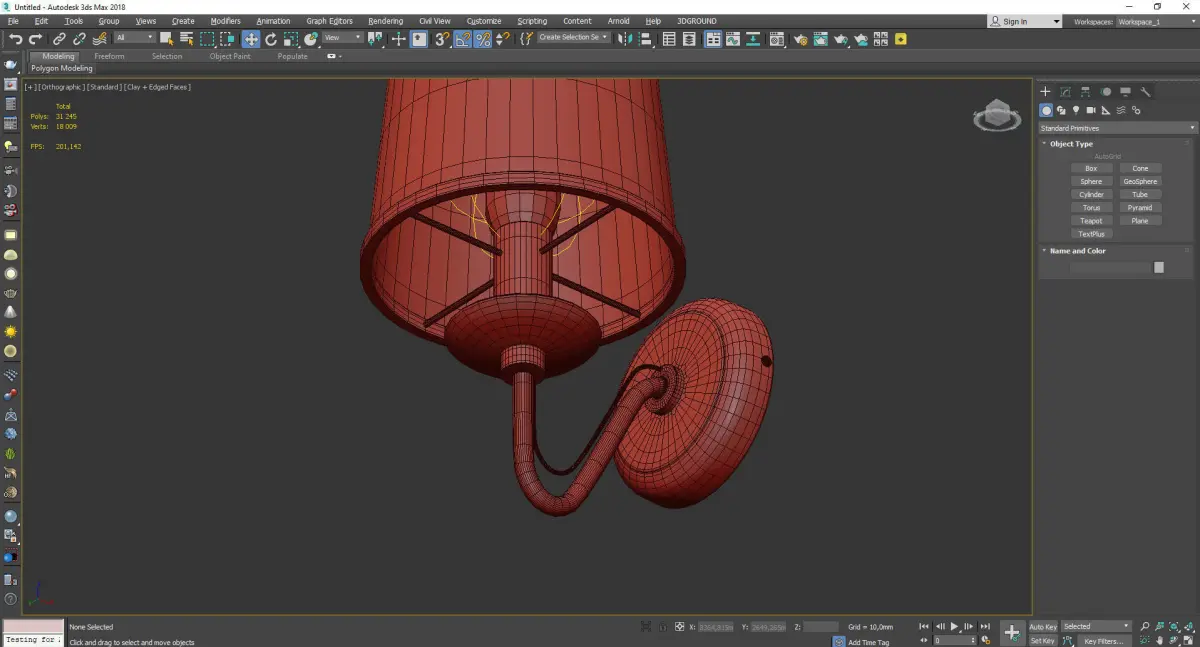Open Key Filters dialog
1200x647 pixels.
point(1103,641)
